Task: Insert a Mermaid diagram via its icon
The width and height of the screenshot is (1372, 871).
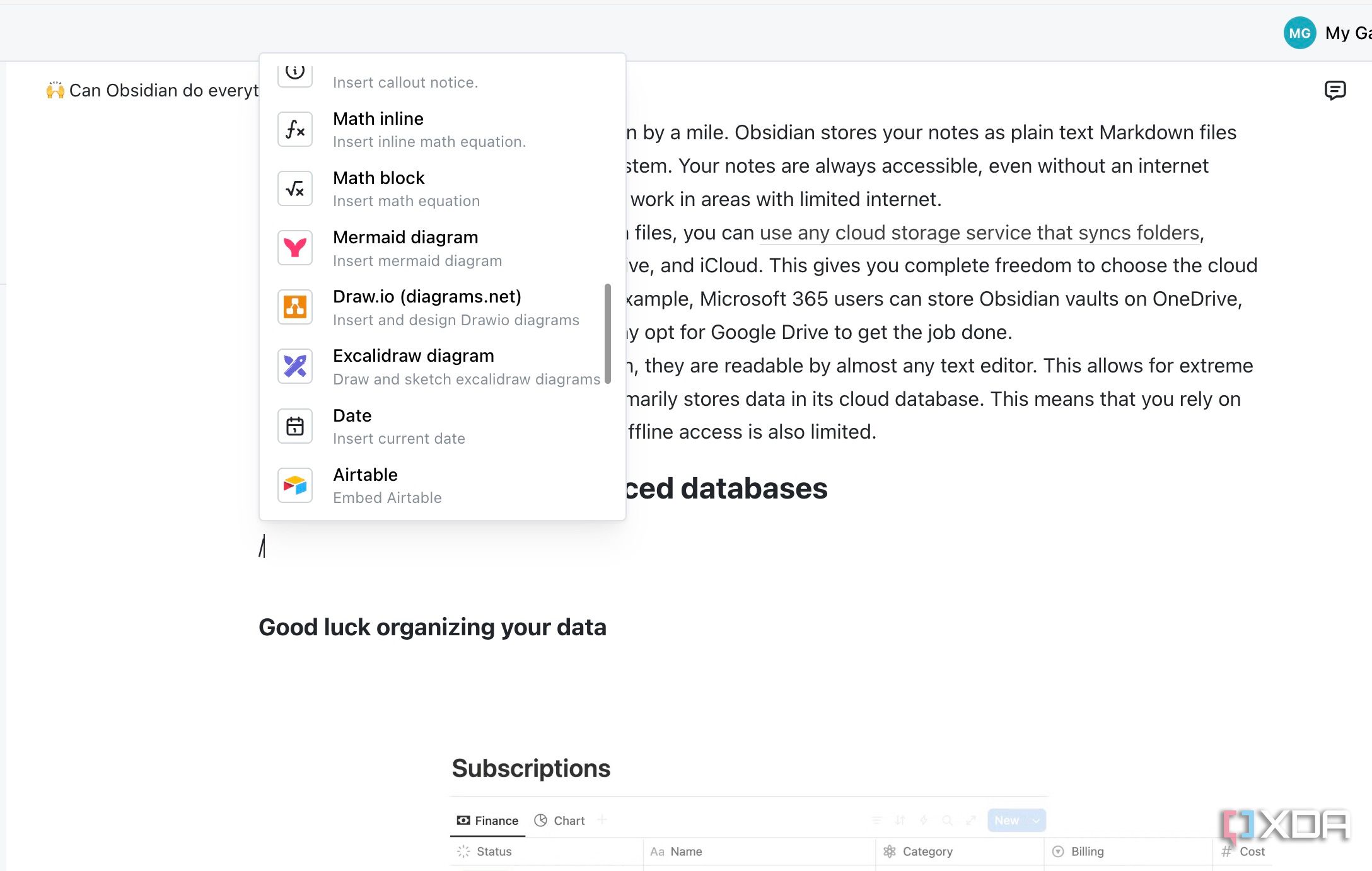Action: pyautogui.click(x=295, y=248)
